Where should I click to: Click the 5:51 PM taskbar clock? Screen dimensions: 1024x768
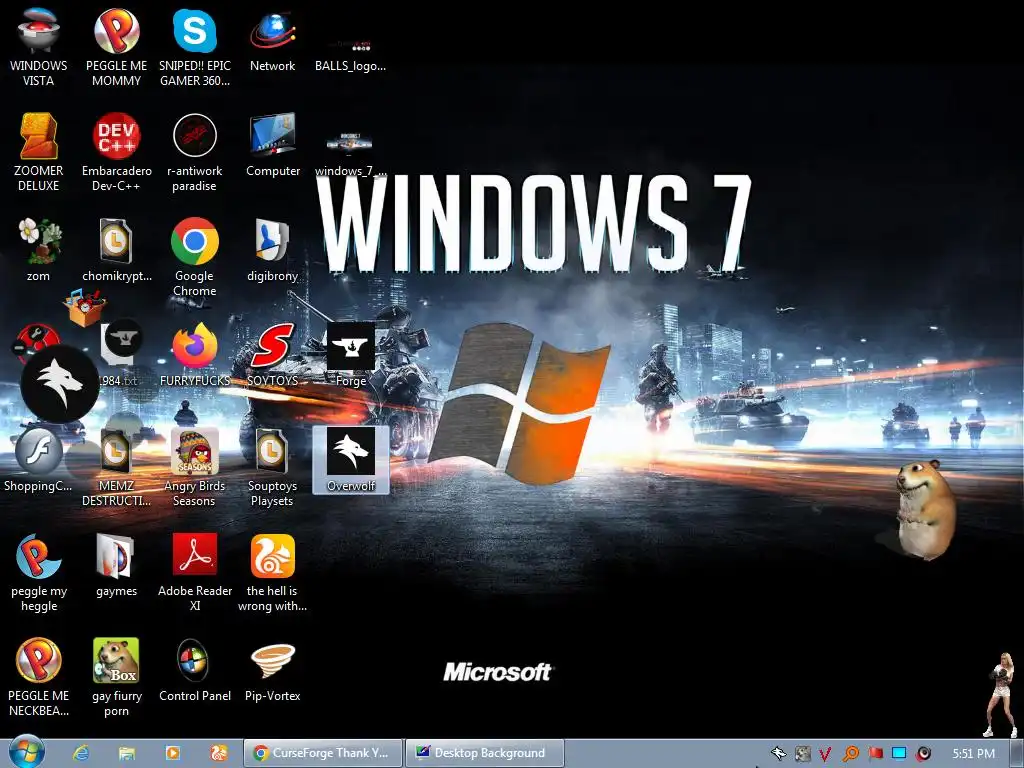pos(973,754)
